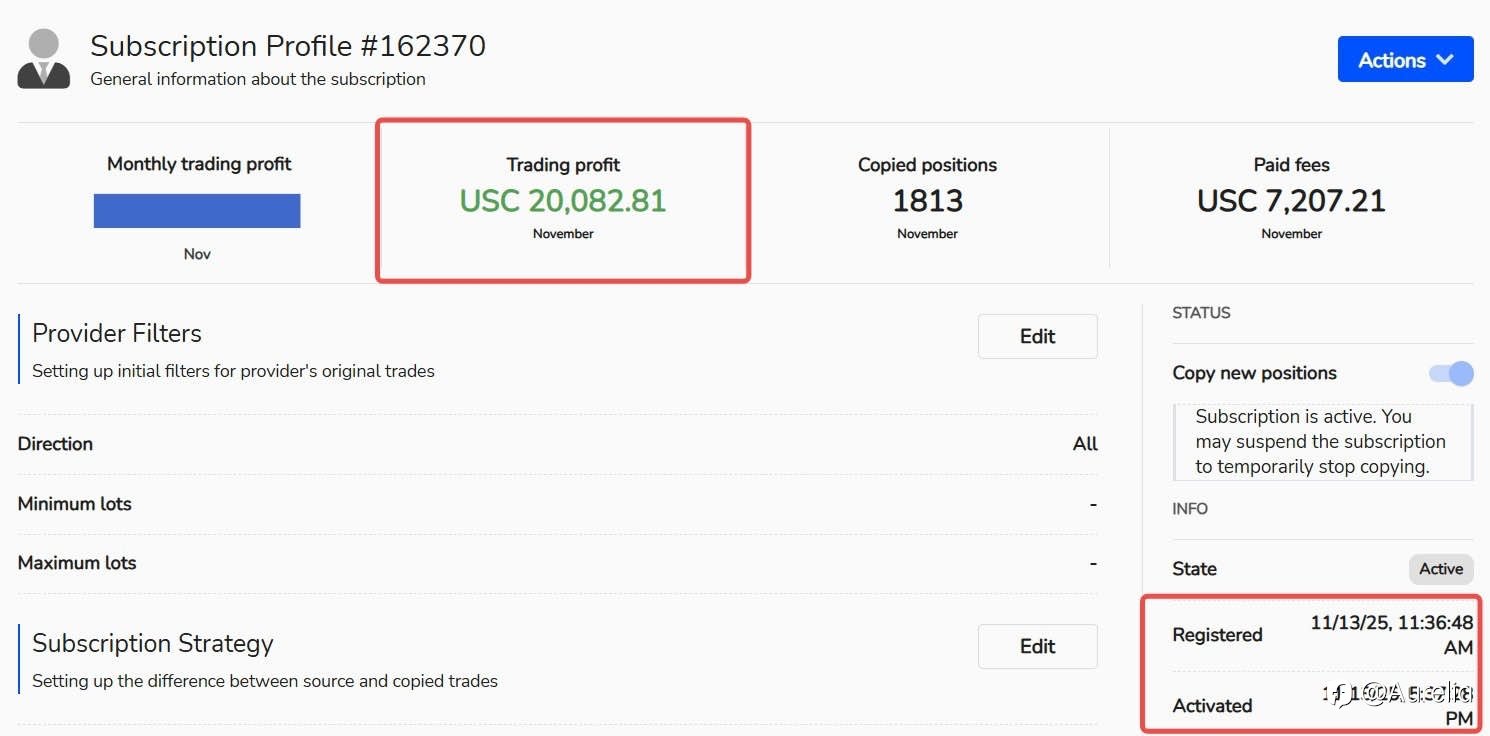Click the Paid fees USC 7,207.21 value
Image resolution: width=1490 pixels, height=736 pixels.
tap(1291, 201)
